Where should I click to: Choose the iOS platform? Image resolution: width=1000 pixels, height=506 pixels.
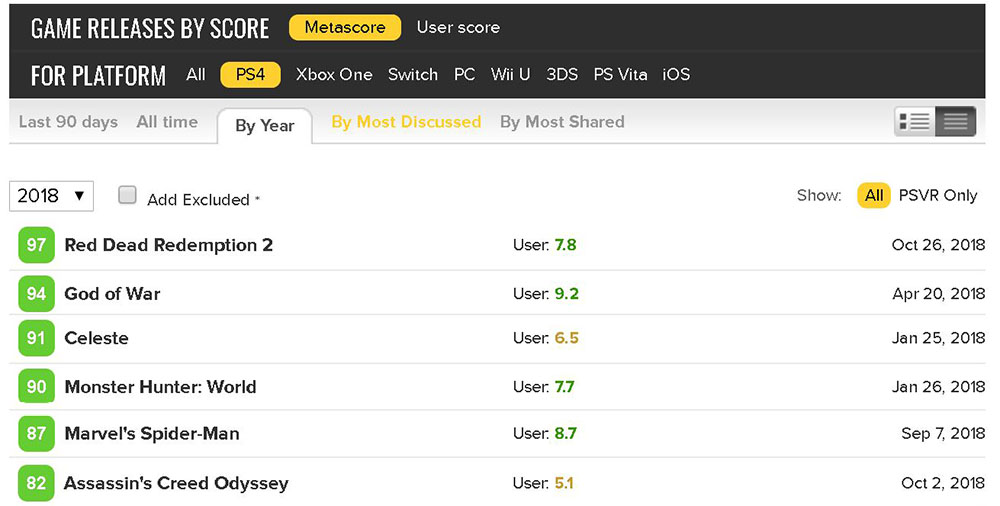676,75
